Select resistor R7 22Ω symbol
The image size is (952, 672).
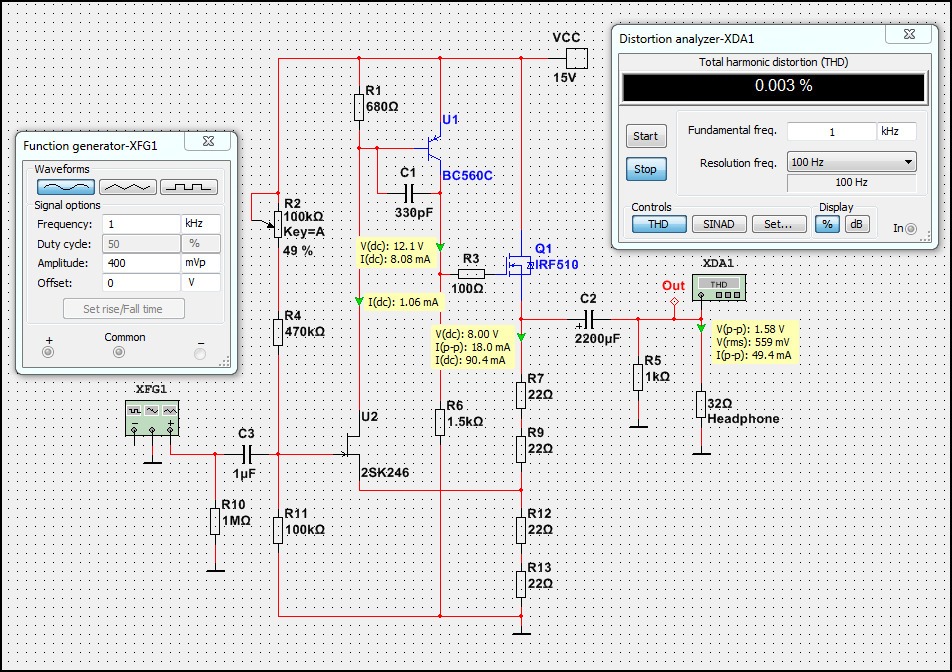click(x=521, y=395)
